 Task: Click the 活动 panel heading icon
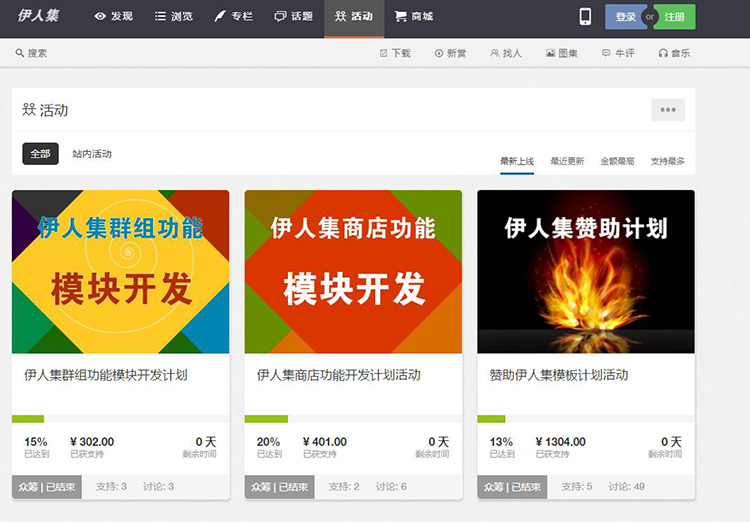click(29, 110)
